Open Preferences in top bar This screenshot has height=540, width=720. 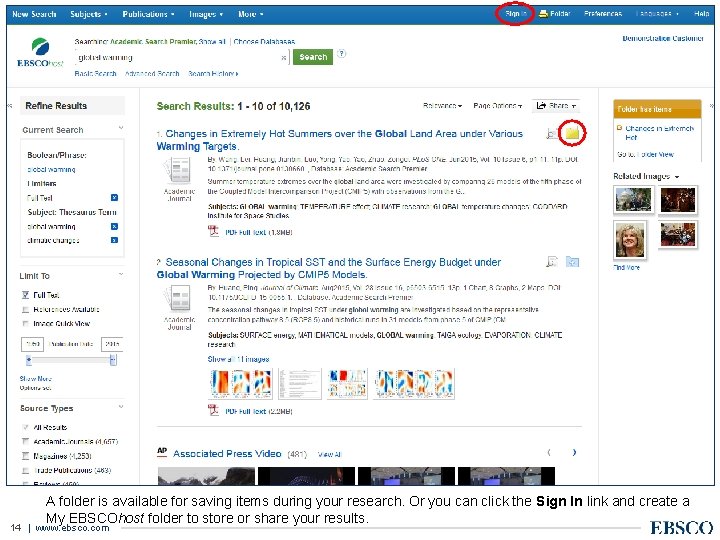(x=603, y=14)
